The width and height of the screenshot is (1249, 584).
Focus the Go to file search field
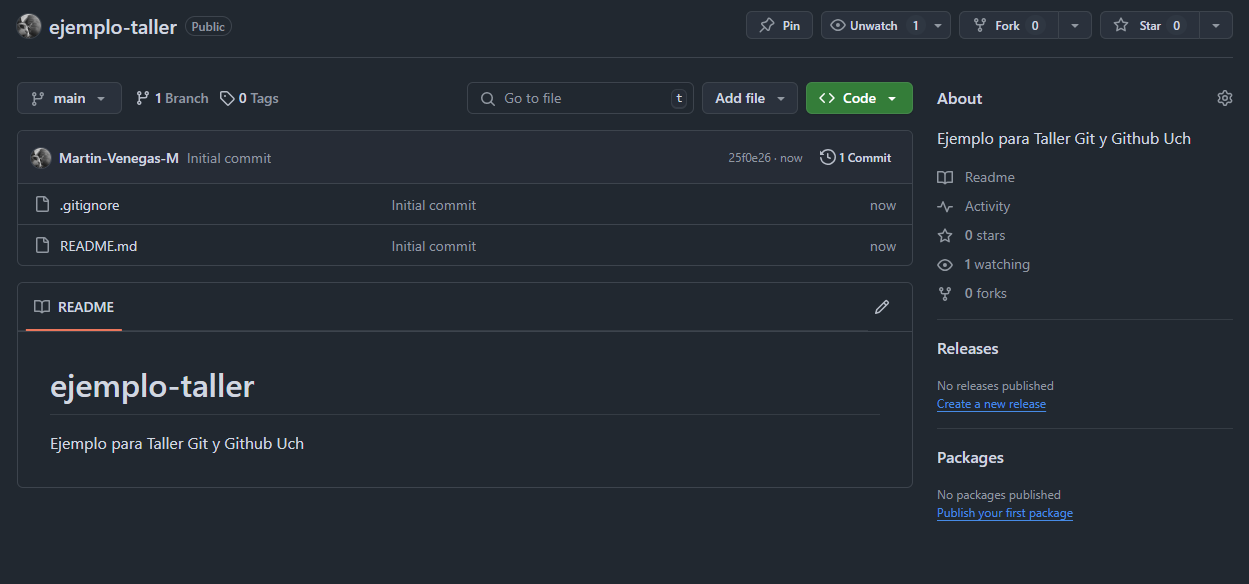coord(580,98)
